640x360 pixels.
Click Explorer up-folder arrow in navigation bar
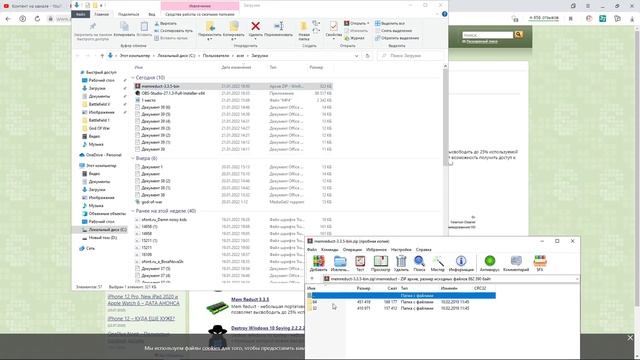point(102,56)
